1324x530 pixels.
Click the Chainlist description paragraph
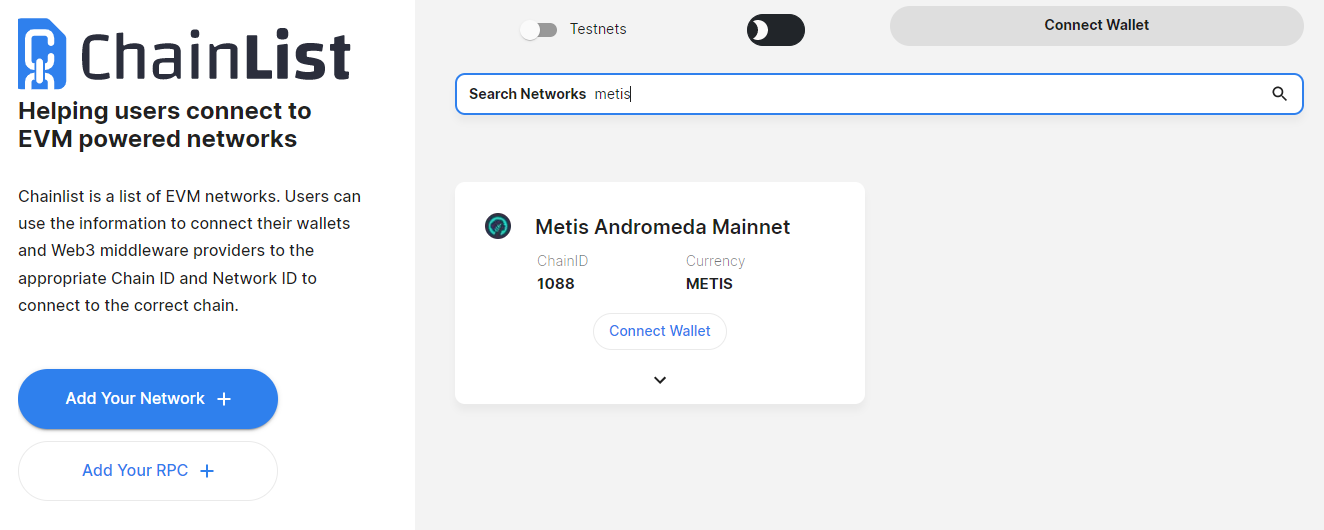[190, 251]
